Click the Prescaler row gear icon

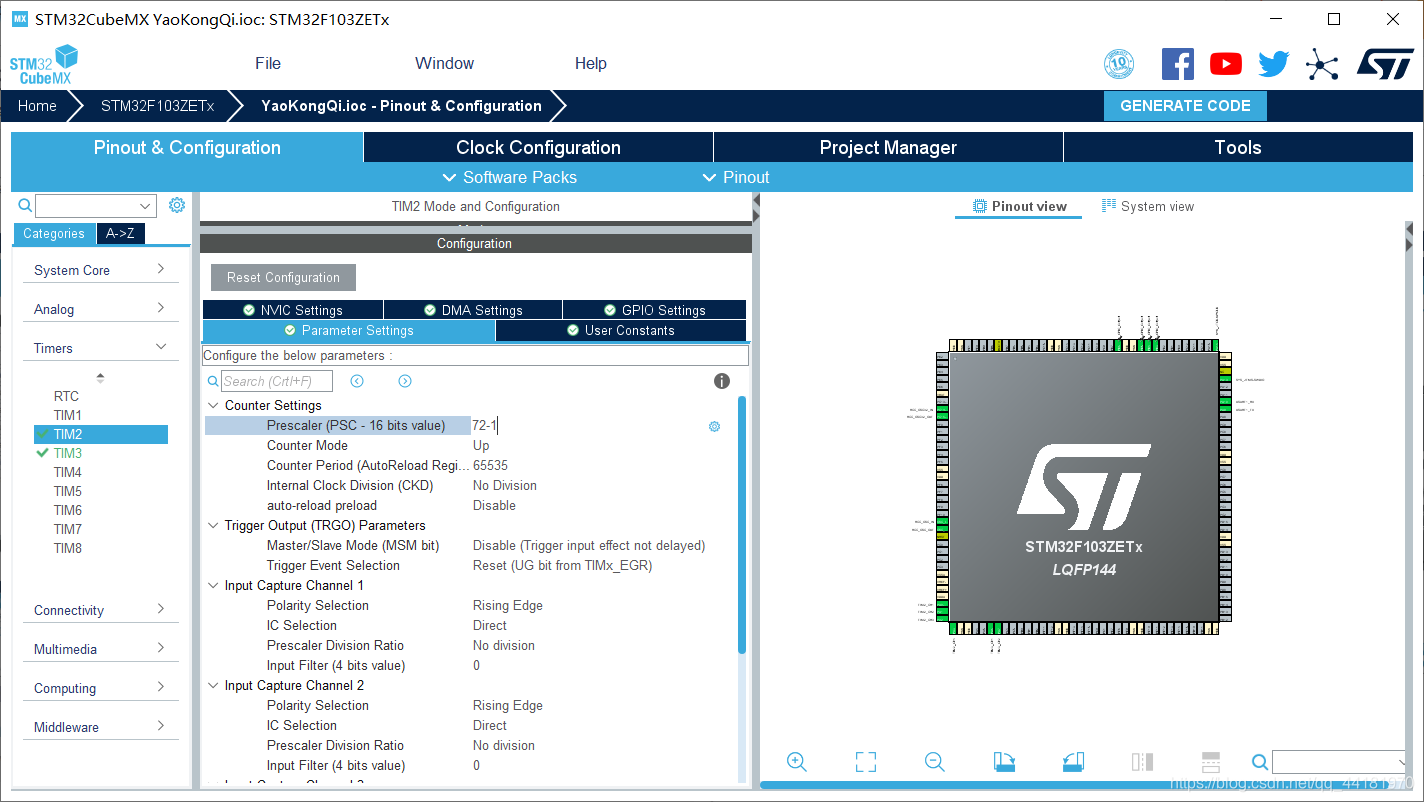[714, 426]
